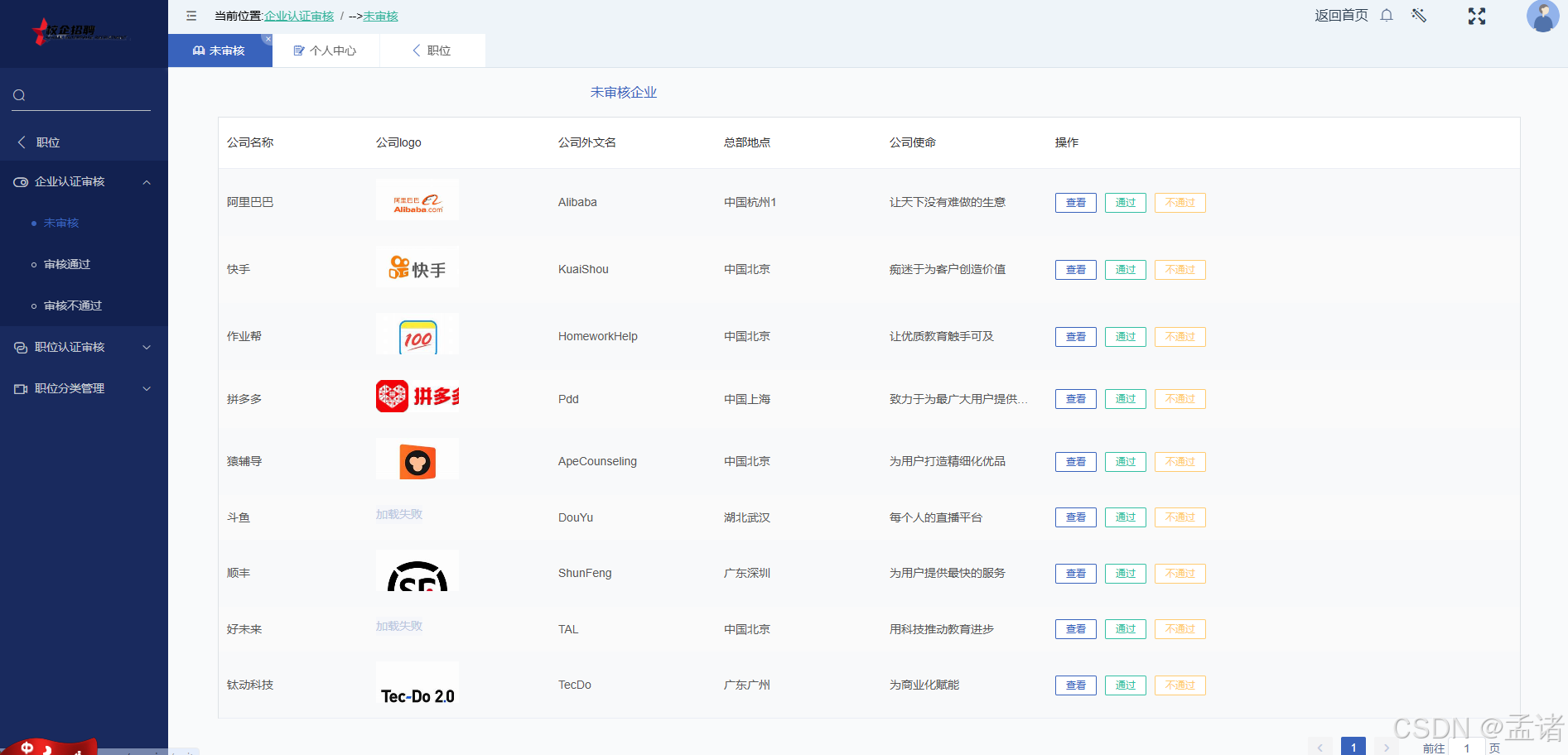Switch to the 未审核 tab
The width and height of the screenshot is (1568, 755).
tap(220, 50)
